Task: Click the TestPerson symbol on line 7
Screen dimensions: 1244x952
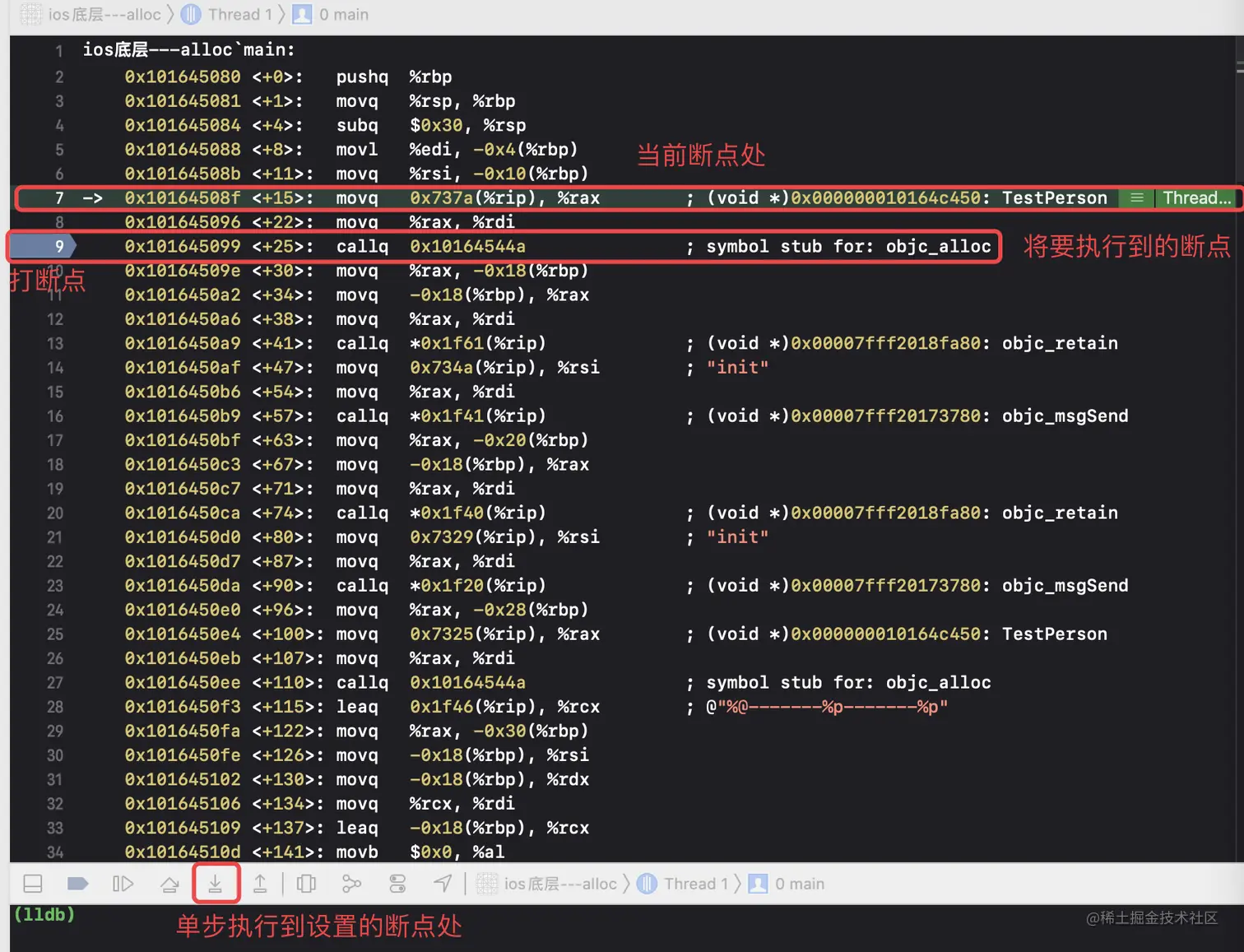Action: point(1055,197)
